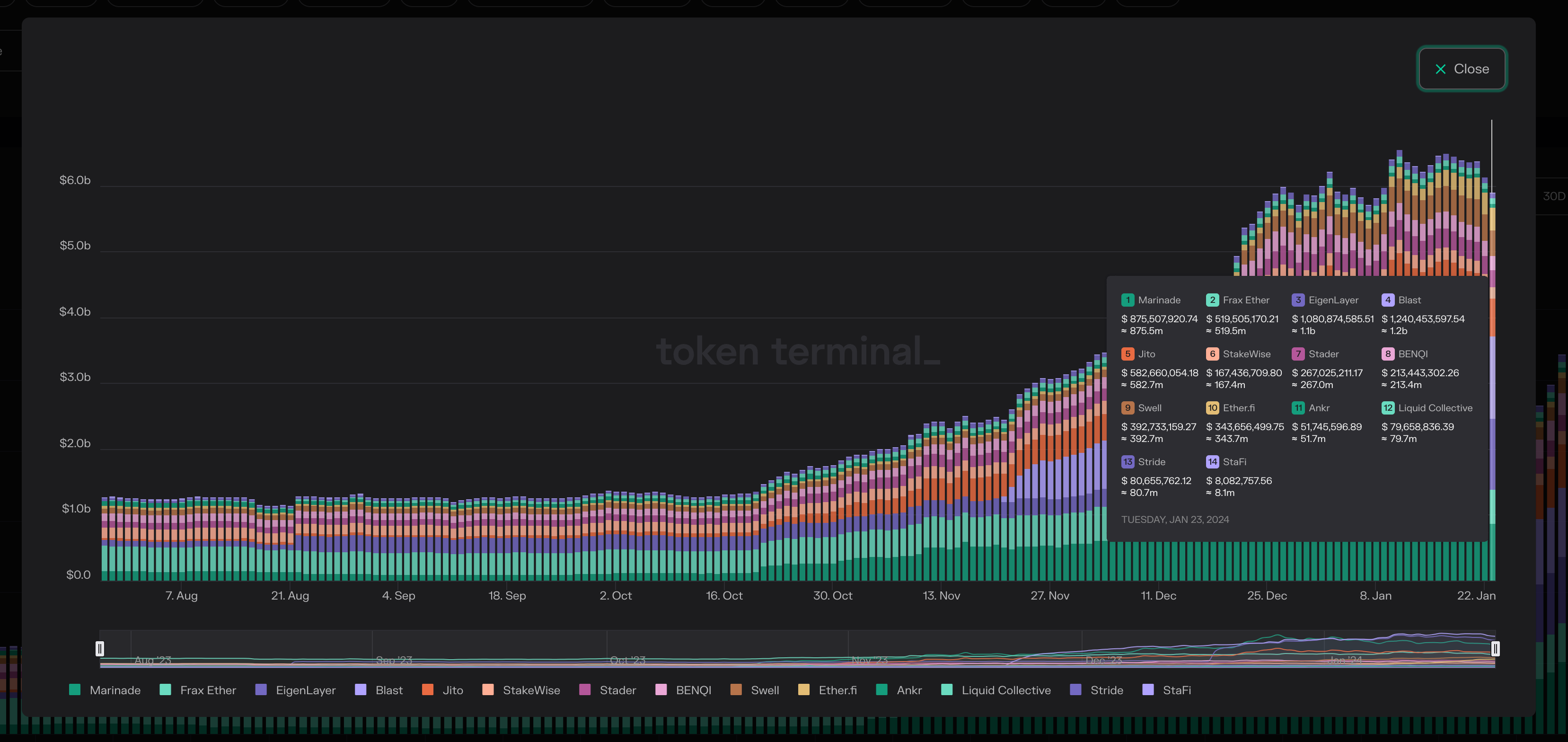1568x742 pixels.
Task: Toggle Liquid Collective series in legend
Action: (x=1005, y=689)
